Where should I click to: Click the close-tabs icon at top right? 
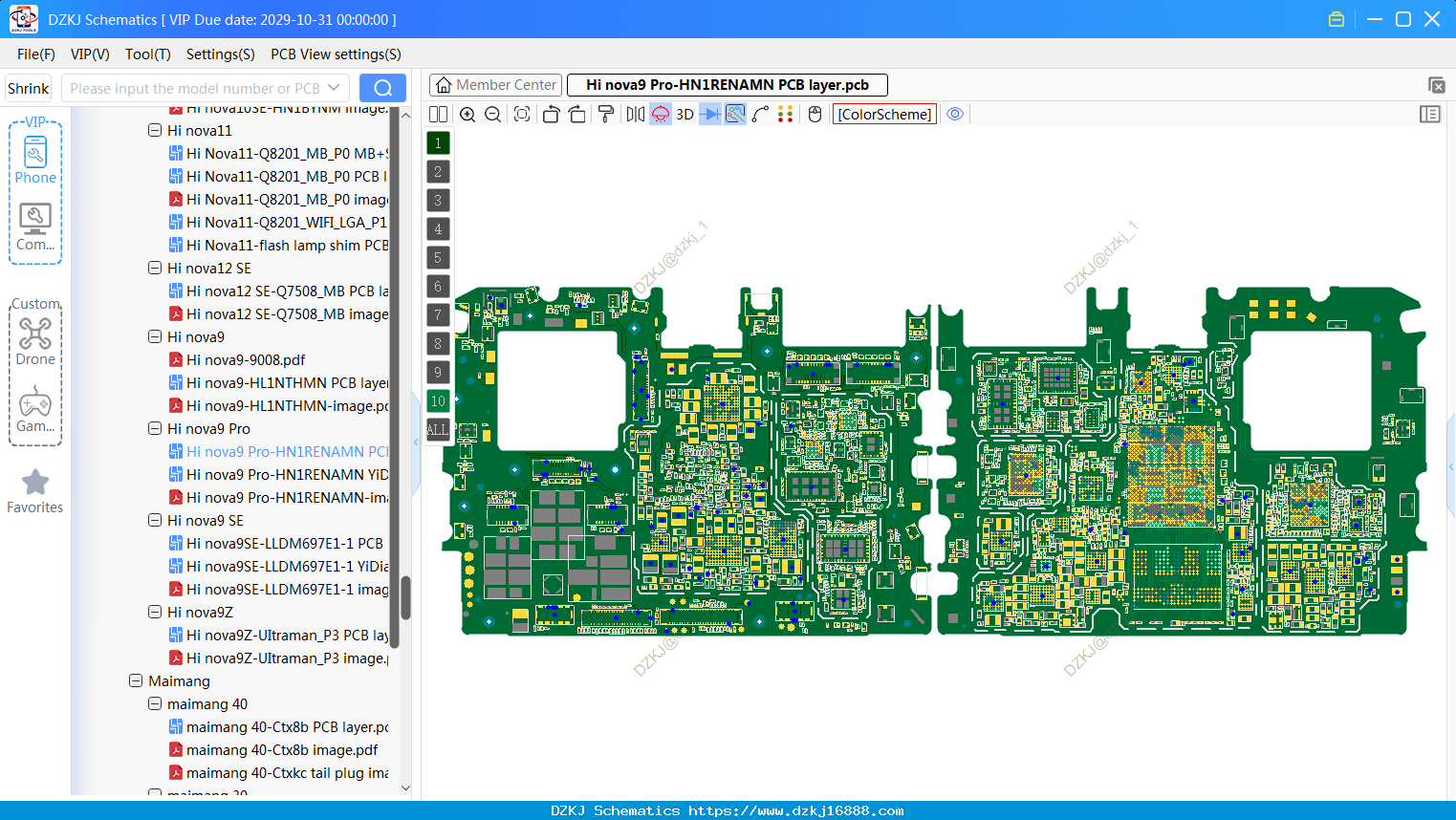point(1436,86)
